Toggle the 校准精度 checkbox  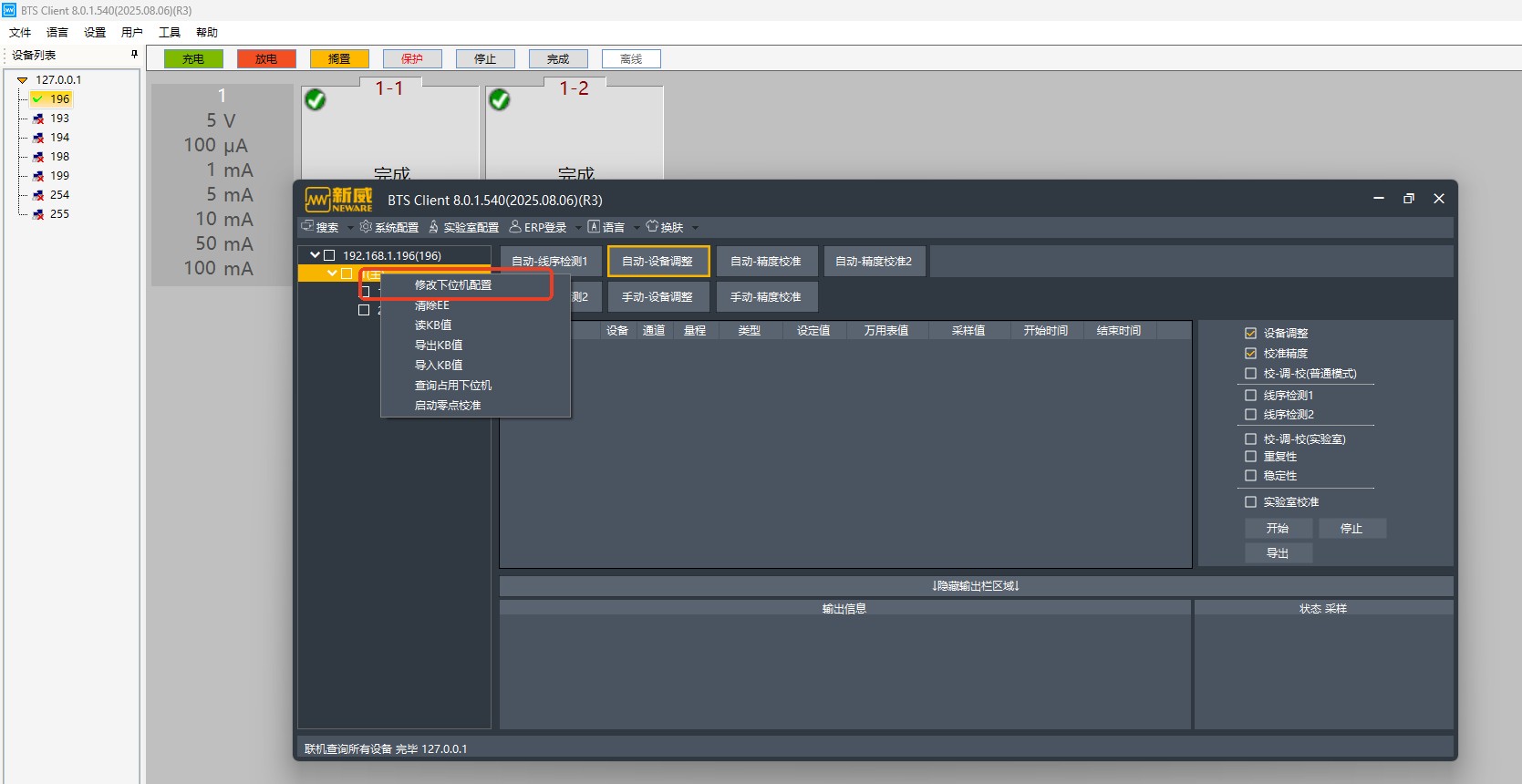1250,353
